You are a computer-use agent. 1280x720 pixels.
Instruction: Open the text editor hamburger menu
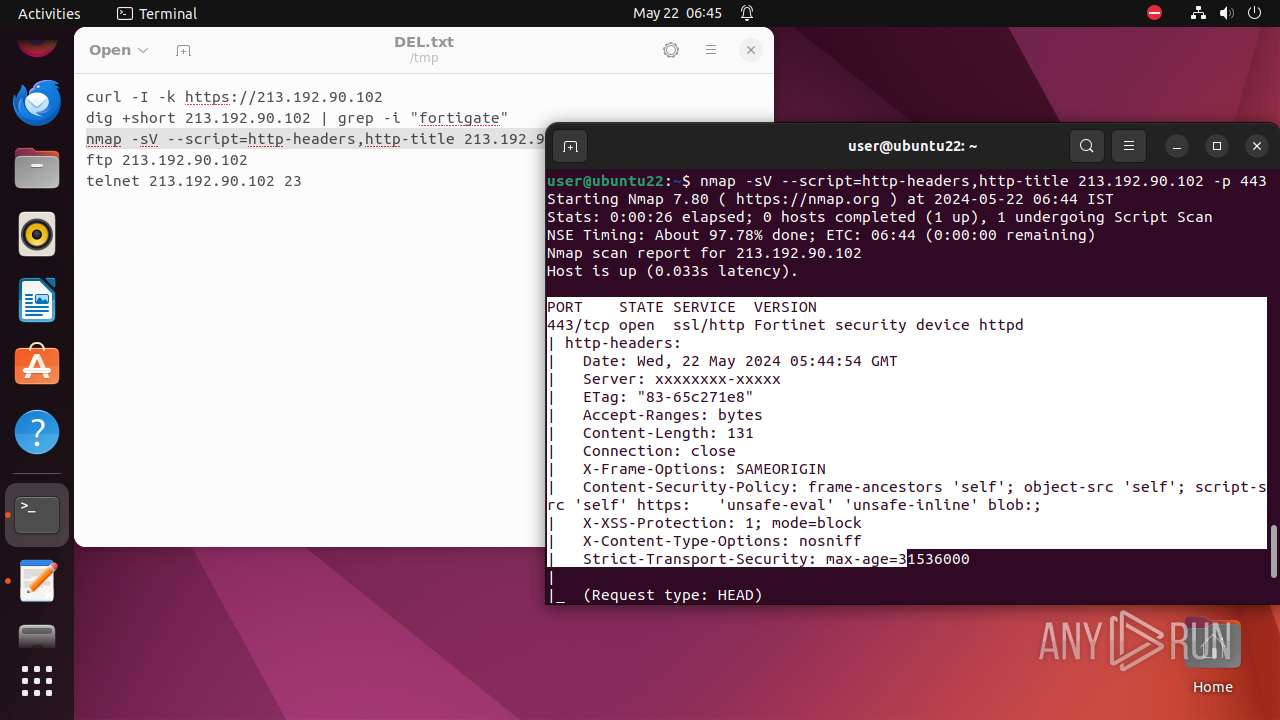[711, 50]
